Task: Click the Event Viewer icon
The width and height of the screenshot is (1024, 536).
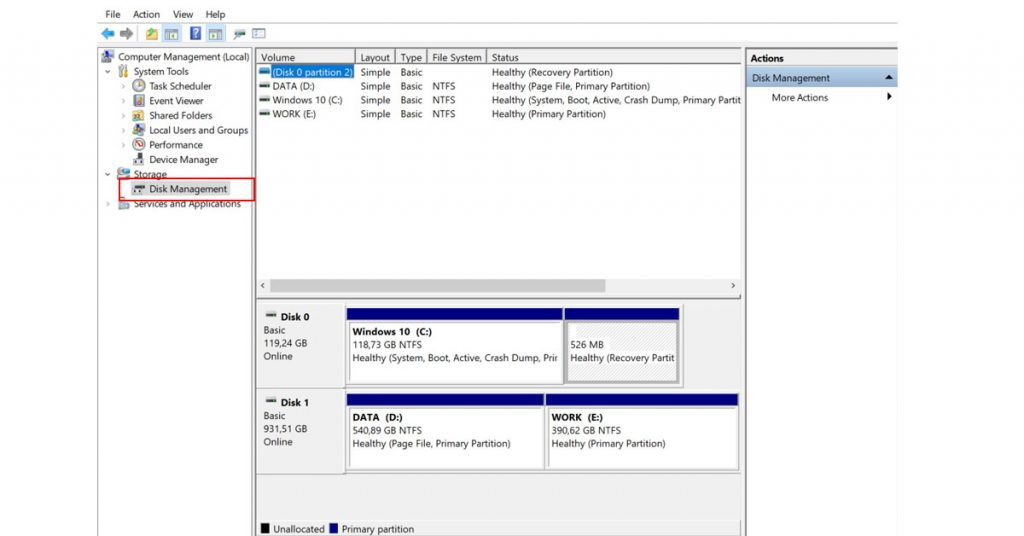Action: point(138,101)
